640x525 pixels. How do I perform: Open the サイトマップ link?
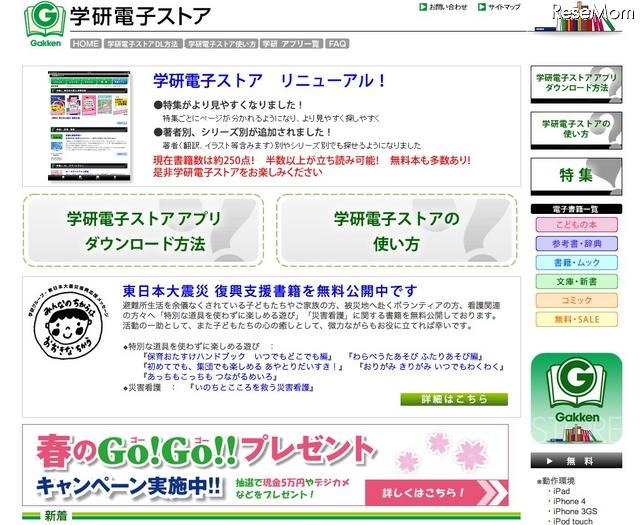point(500,7)
